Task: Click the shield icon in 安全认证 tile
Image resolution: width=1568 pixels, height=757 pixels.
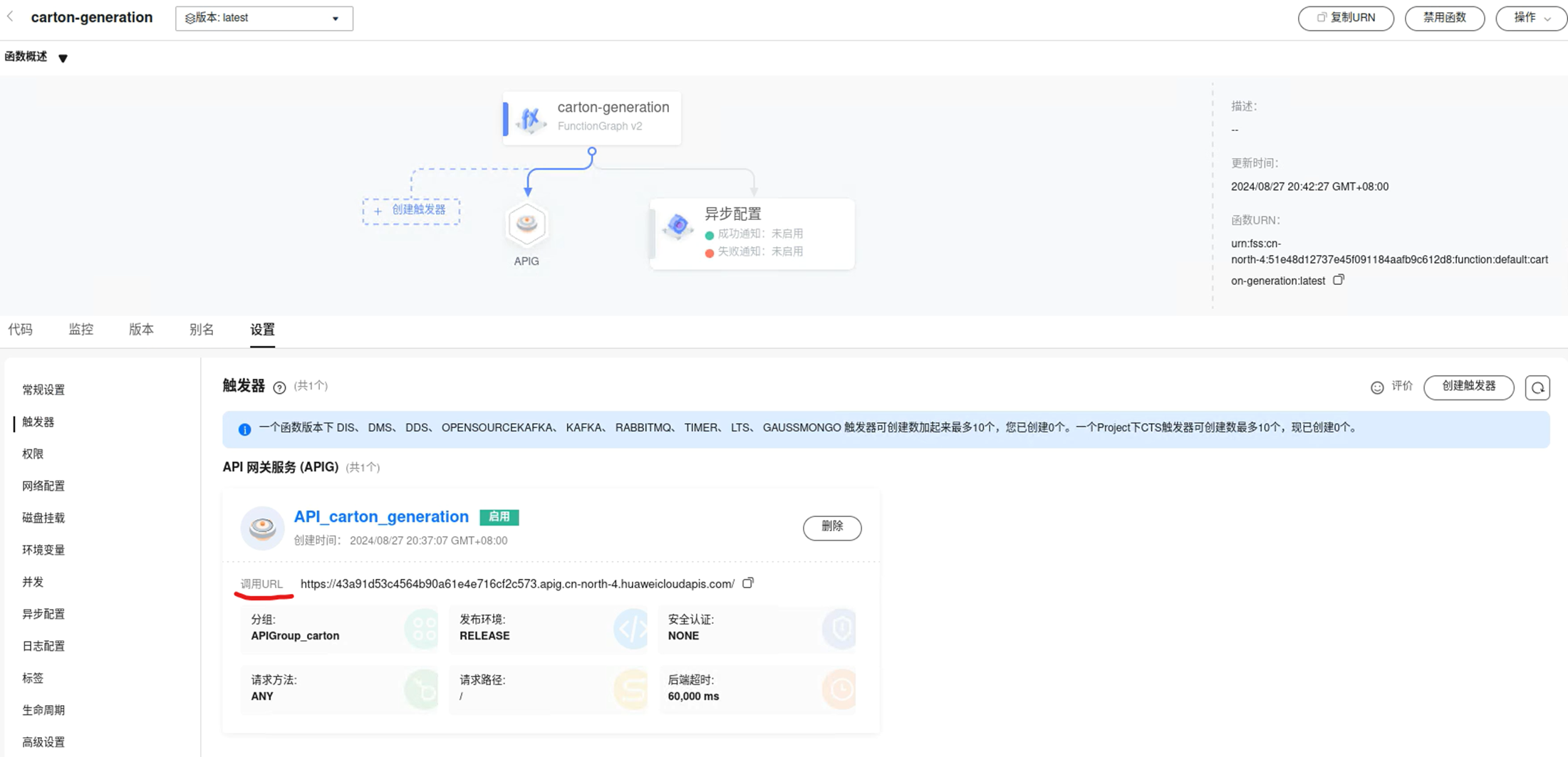Action: 839,628
